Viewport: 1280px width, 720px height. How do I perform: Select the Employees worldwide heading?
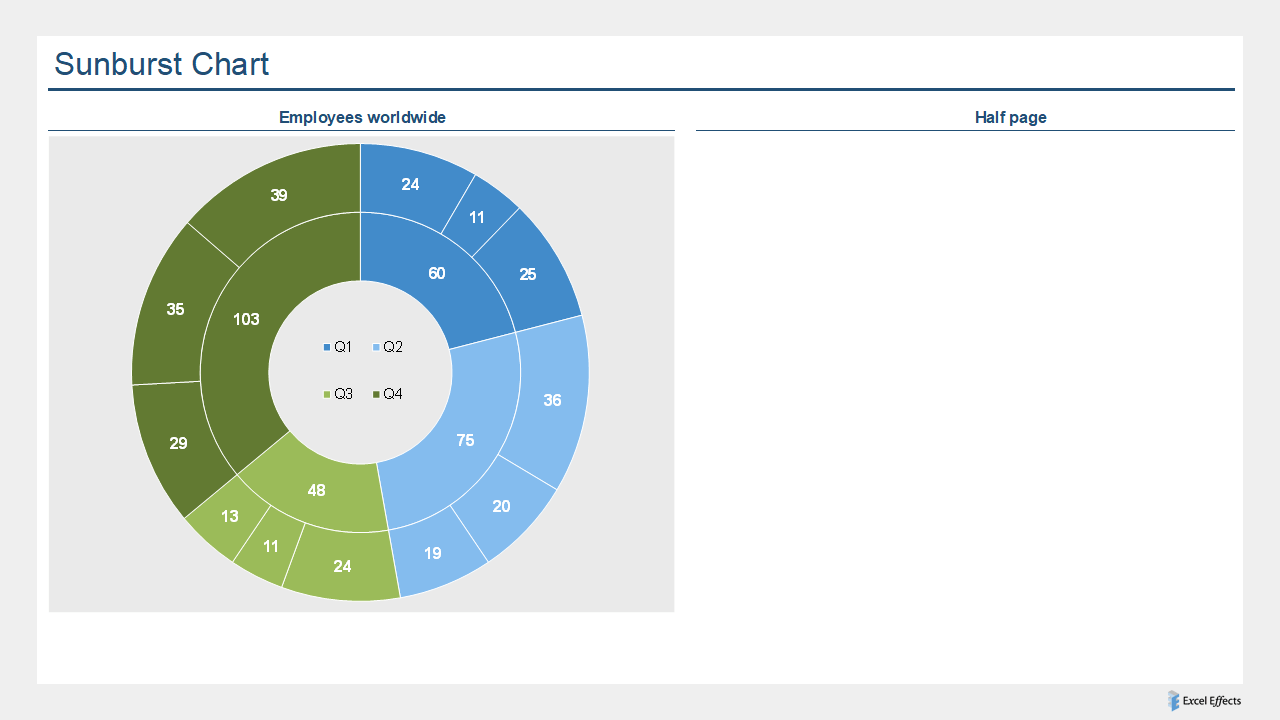[x=362, y=117]
